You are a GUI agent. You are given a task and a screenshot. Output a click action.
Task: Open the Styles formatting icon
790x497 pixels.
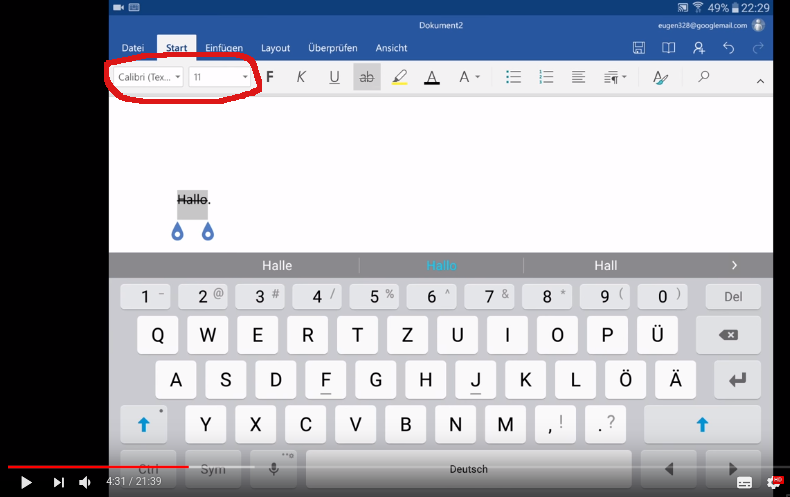(x=660, y=77)
